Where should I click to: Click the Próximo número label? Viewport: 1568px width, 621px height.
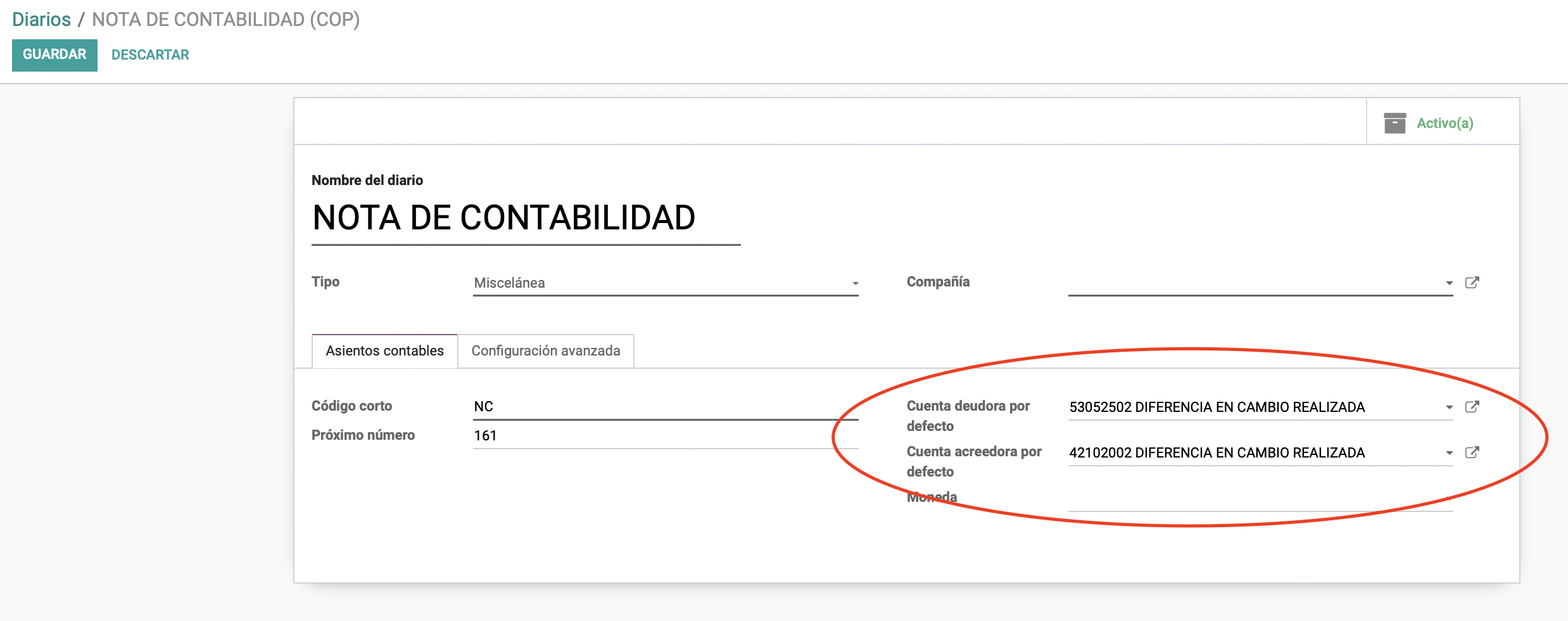coord(363,435)
